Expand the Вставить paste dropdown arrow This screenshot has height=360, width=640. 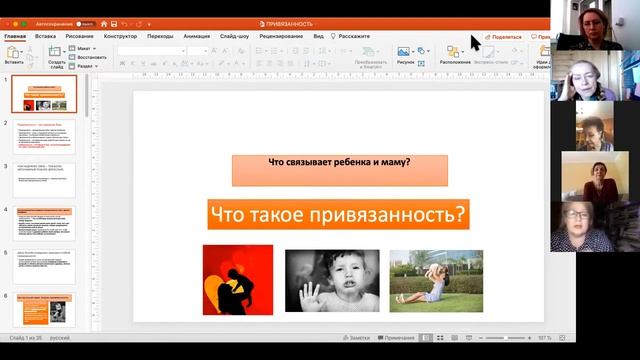pos(22,52)
